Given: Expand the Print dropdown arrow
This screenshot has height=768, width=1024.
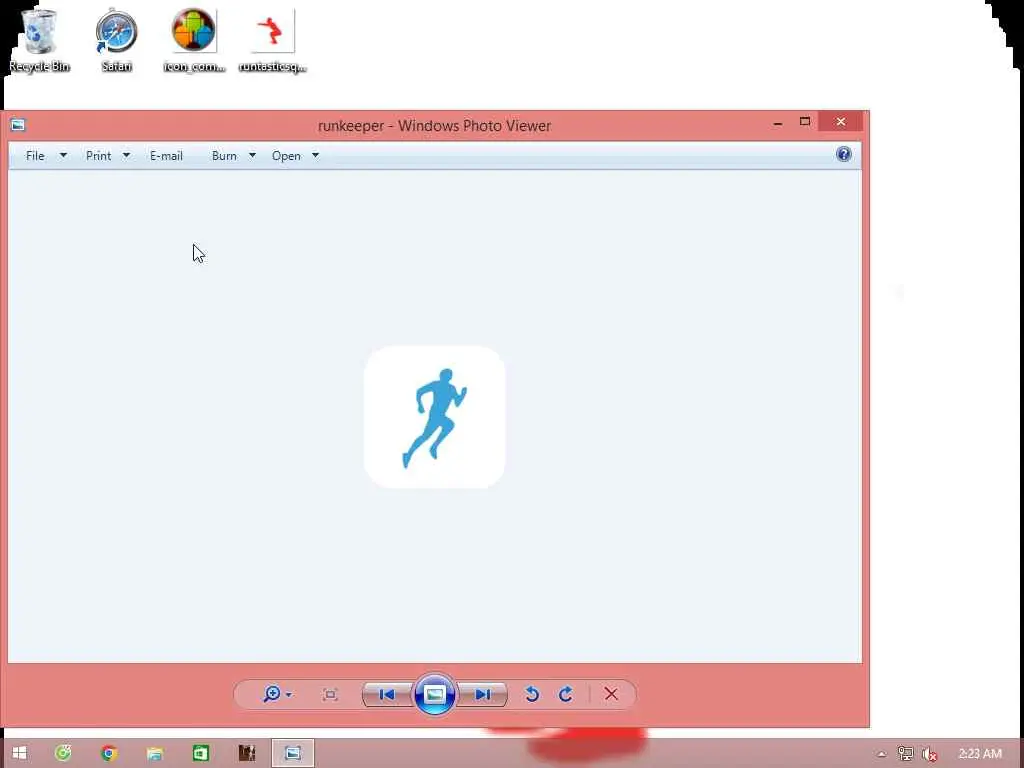Looking at the screenshot, I should [126, 155].
